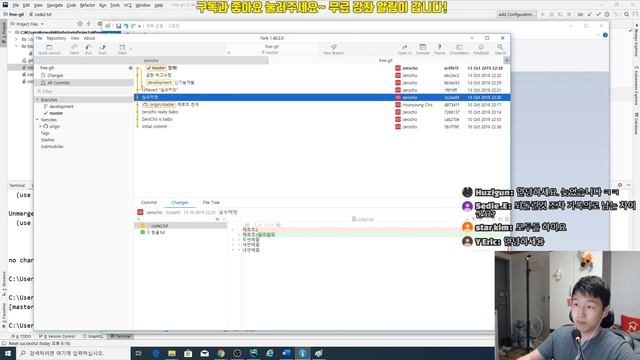Open Fork View menu
This screenshot has height=360, width=640.
pos(75,38)
